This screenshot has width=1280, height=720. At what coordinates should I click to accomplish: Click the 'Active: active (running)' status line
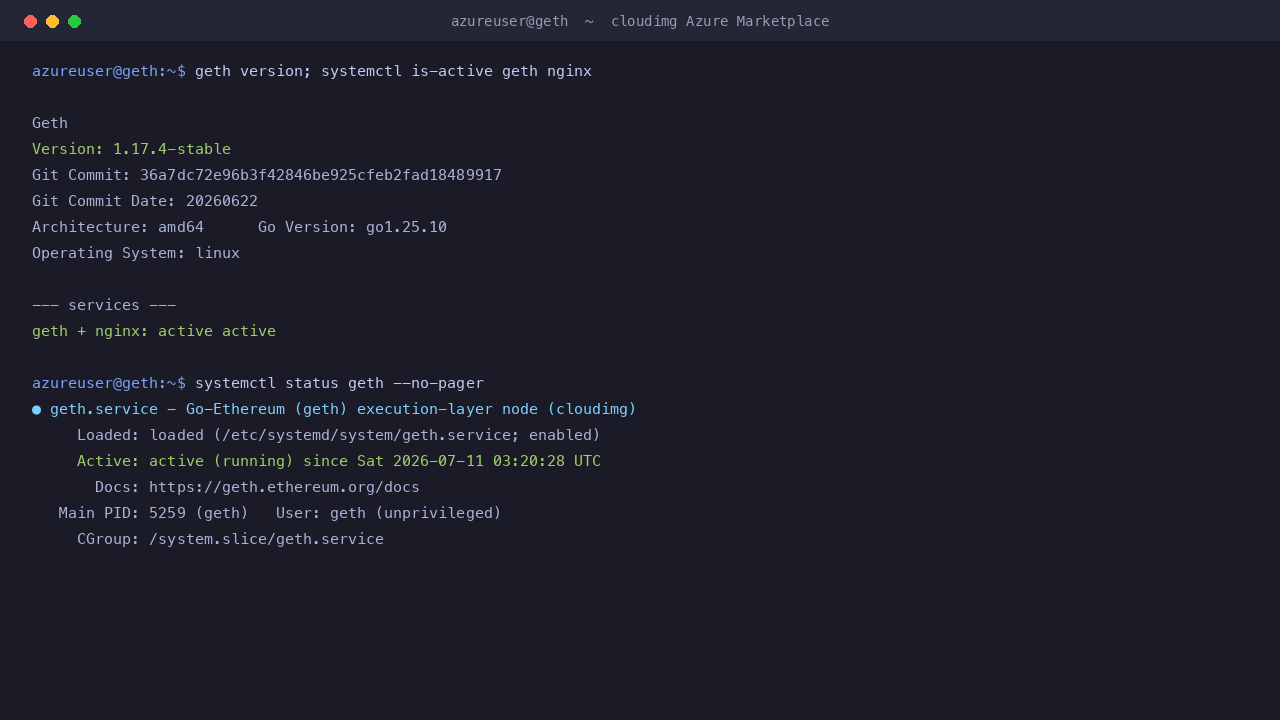[339, 461]
